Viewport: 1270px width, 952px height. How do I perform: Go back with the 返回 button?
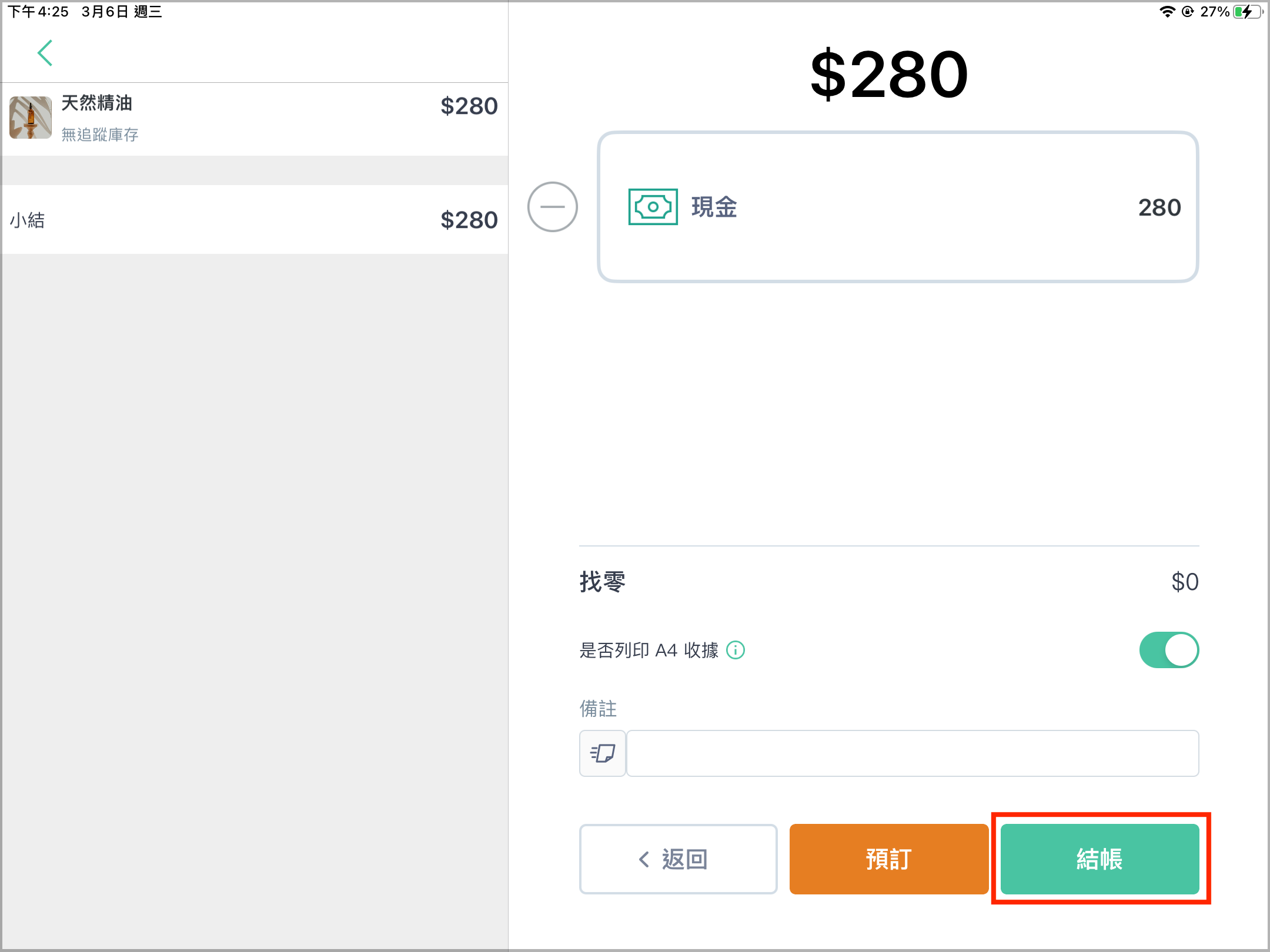click(679, 859)
